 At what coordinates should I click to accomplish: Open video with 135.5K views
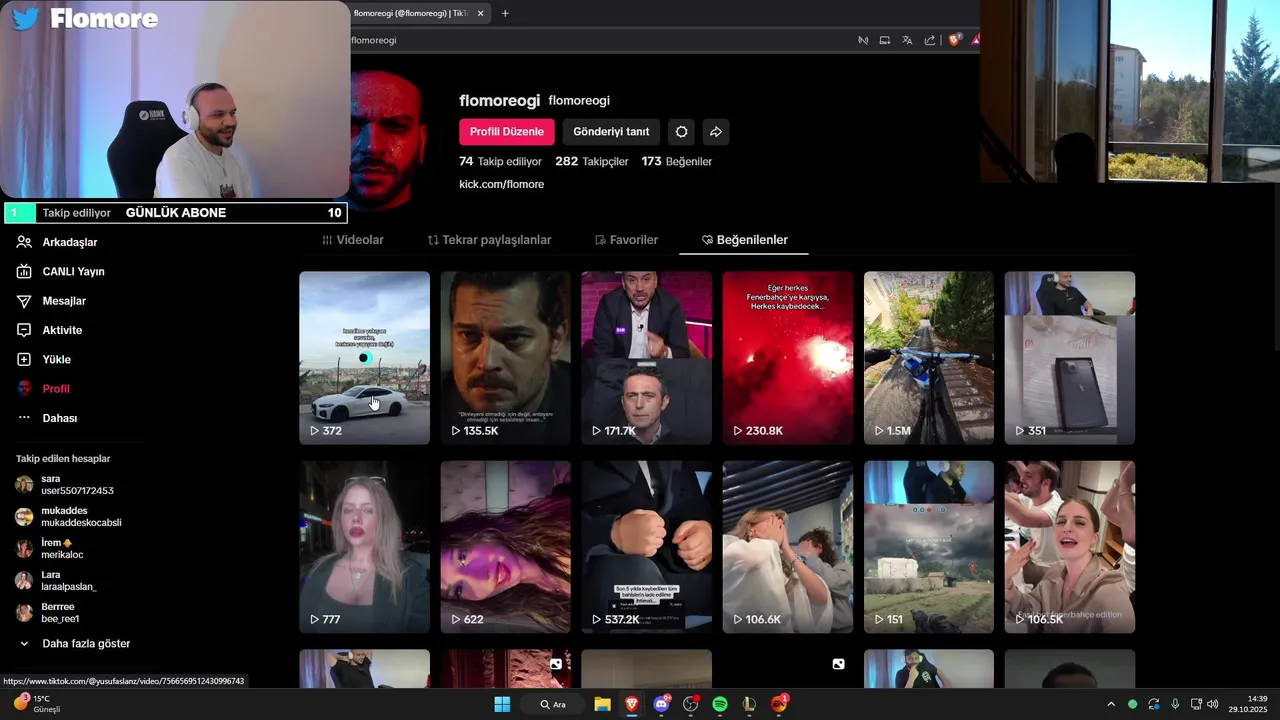tap(505, 358)
